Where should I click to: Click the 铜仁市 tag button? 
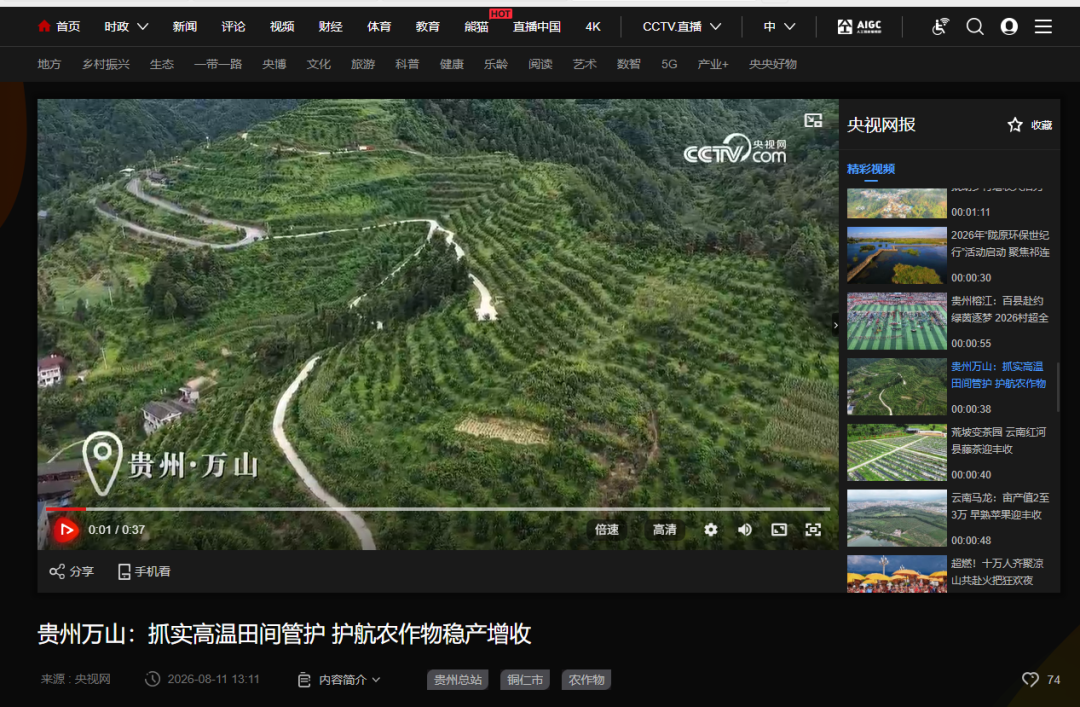click(525, 679)
